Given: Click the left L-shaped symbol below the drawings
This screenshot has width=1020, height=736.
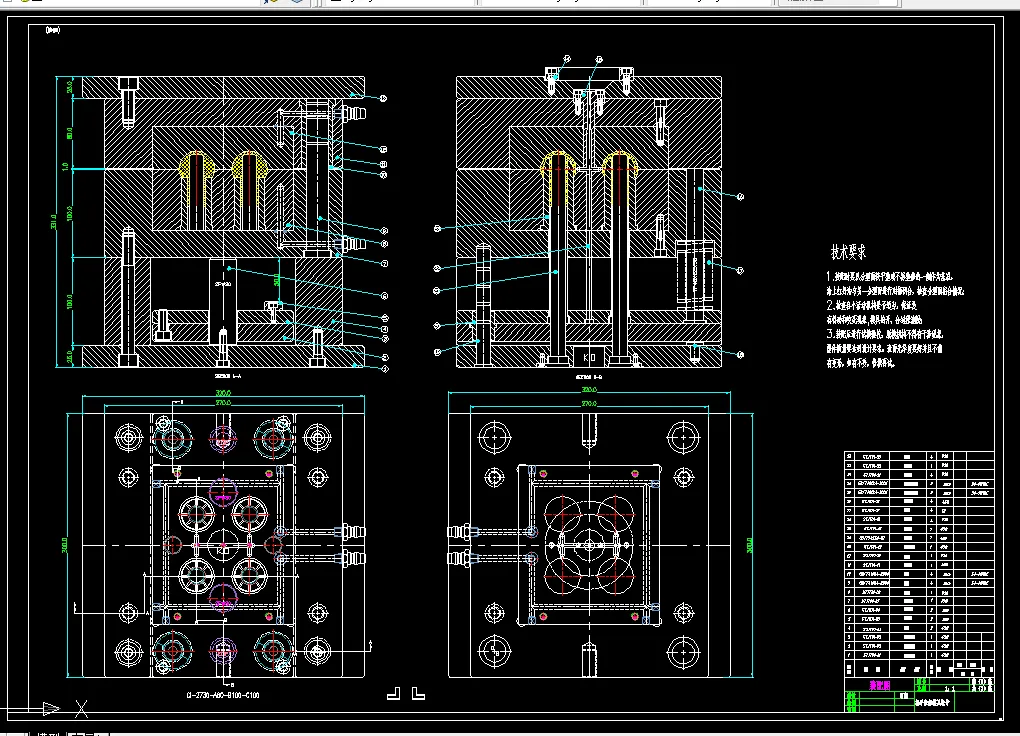Looking at the screenshot, I should coord(394,694).
